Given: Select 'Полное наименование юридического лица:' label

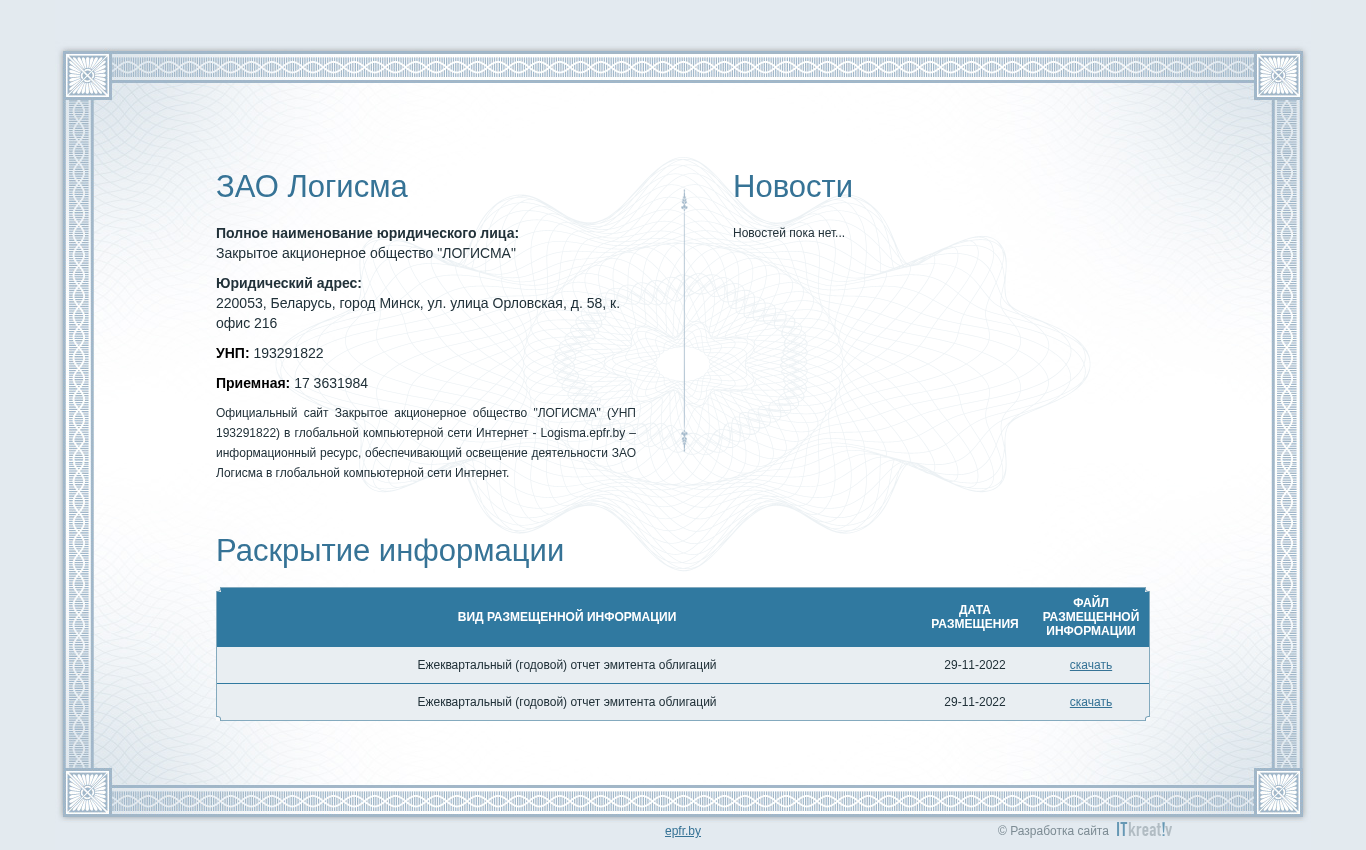Looking at the screenshot, I should click(367, 233).
